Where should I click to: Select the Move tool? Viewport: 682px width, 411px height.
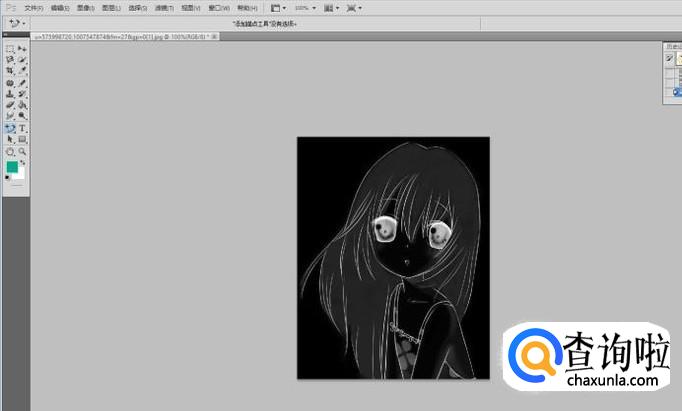22,48
